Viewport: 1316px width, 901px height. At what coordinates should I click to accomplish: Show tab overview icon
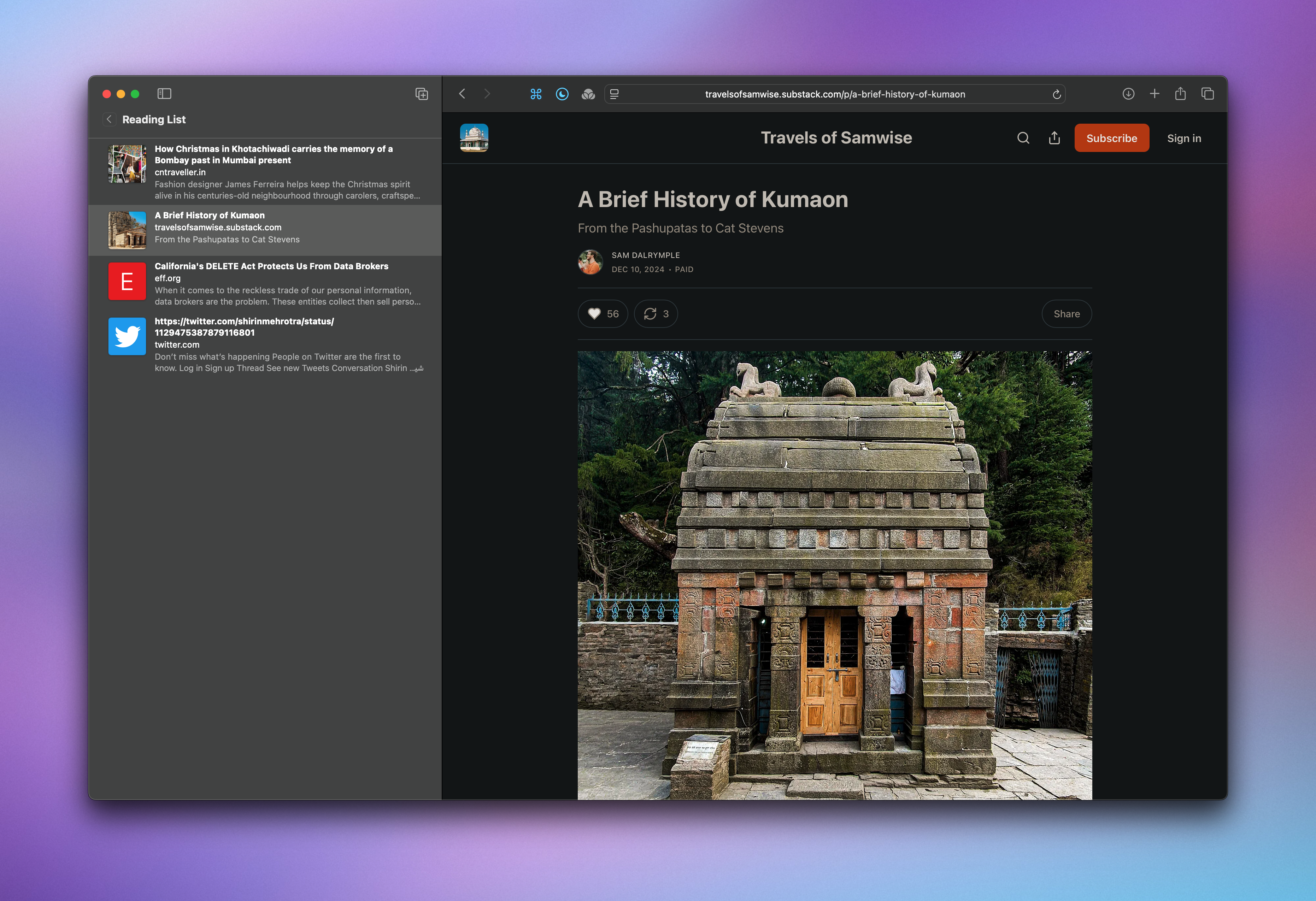1207,93
